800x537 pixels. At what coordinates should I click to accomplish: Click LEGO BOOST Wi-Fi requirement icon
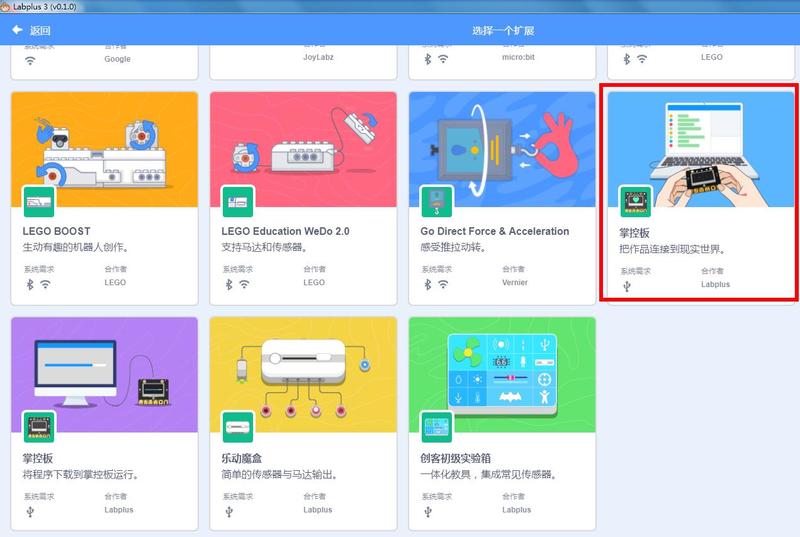point(45,284)
